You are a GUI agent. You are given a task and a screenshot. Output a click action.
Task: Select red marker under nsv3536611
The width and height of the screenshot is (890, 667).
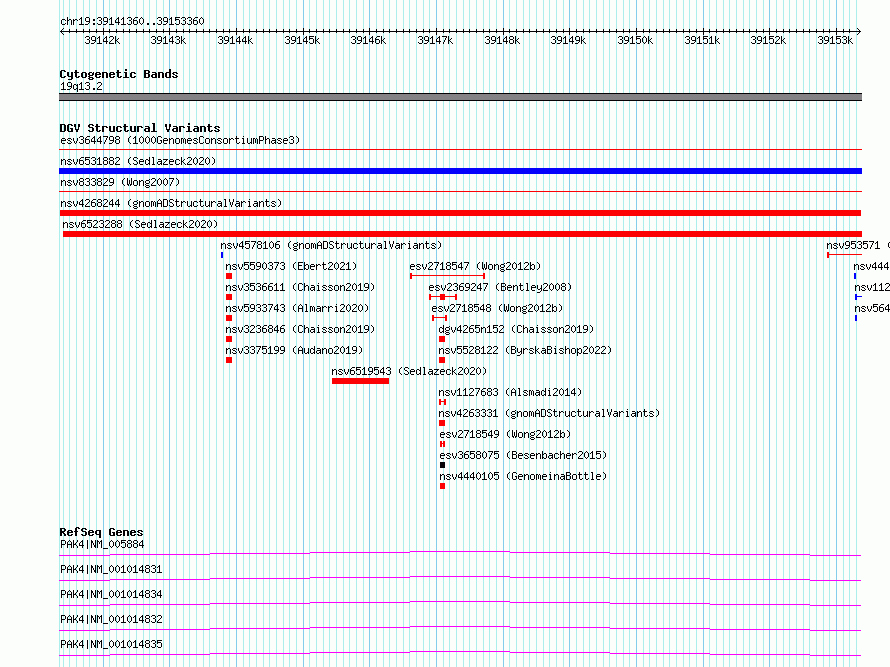pos(229,297)
